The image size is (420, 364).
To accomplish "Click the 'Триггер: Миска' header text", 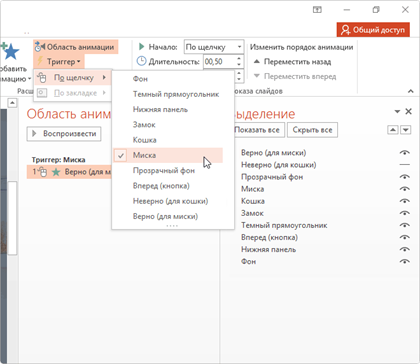I will [58, 160].
